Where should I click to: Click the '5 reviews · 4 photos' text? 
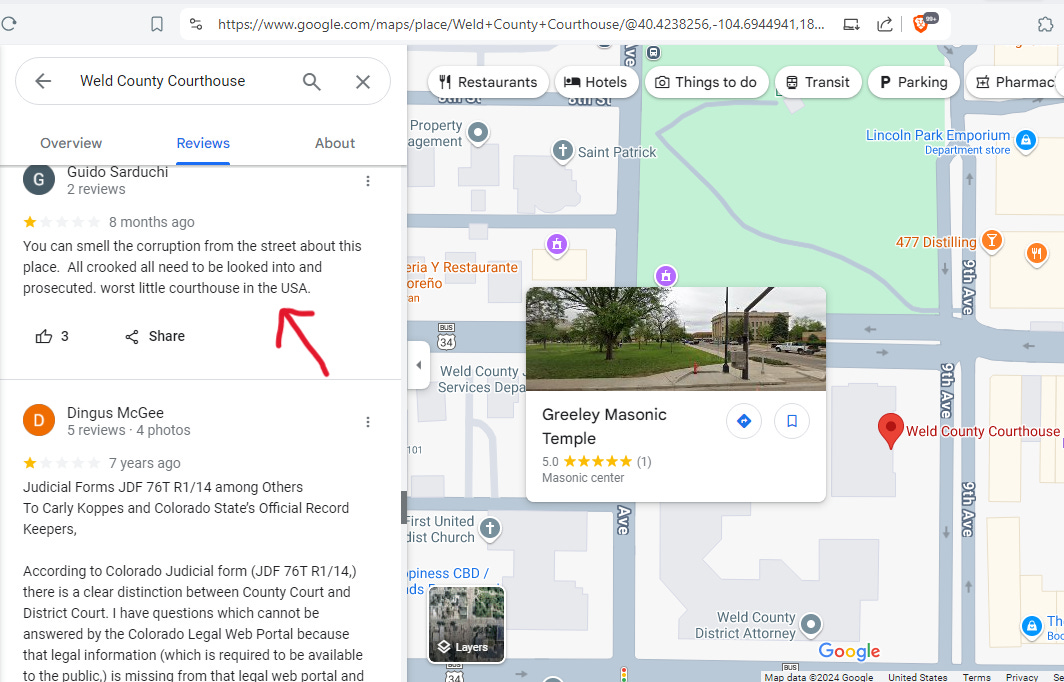click(x=128, y=430)
